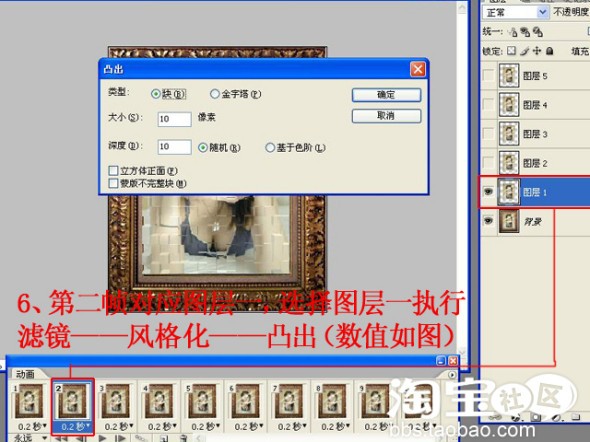Enable the 立方体正面 checkbox
The height and width of the screenshot is (442, 590).
click(x=113, y=171)
